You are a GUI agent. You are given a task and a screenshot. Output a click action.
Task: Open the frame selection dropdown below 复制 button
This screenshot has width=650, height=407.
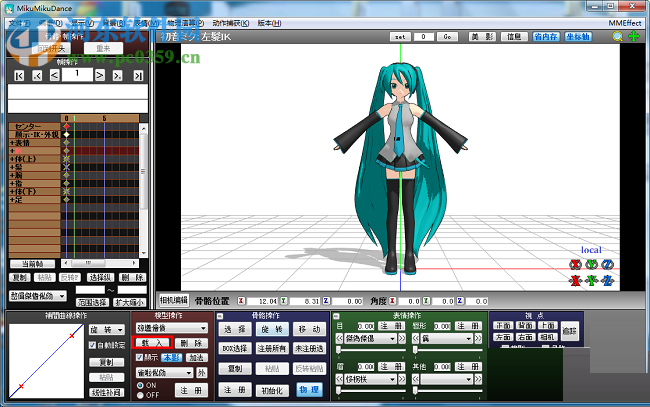tap(38, 296)
